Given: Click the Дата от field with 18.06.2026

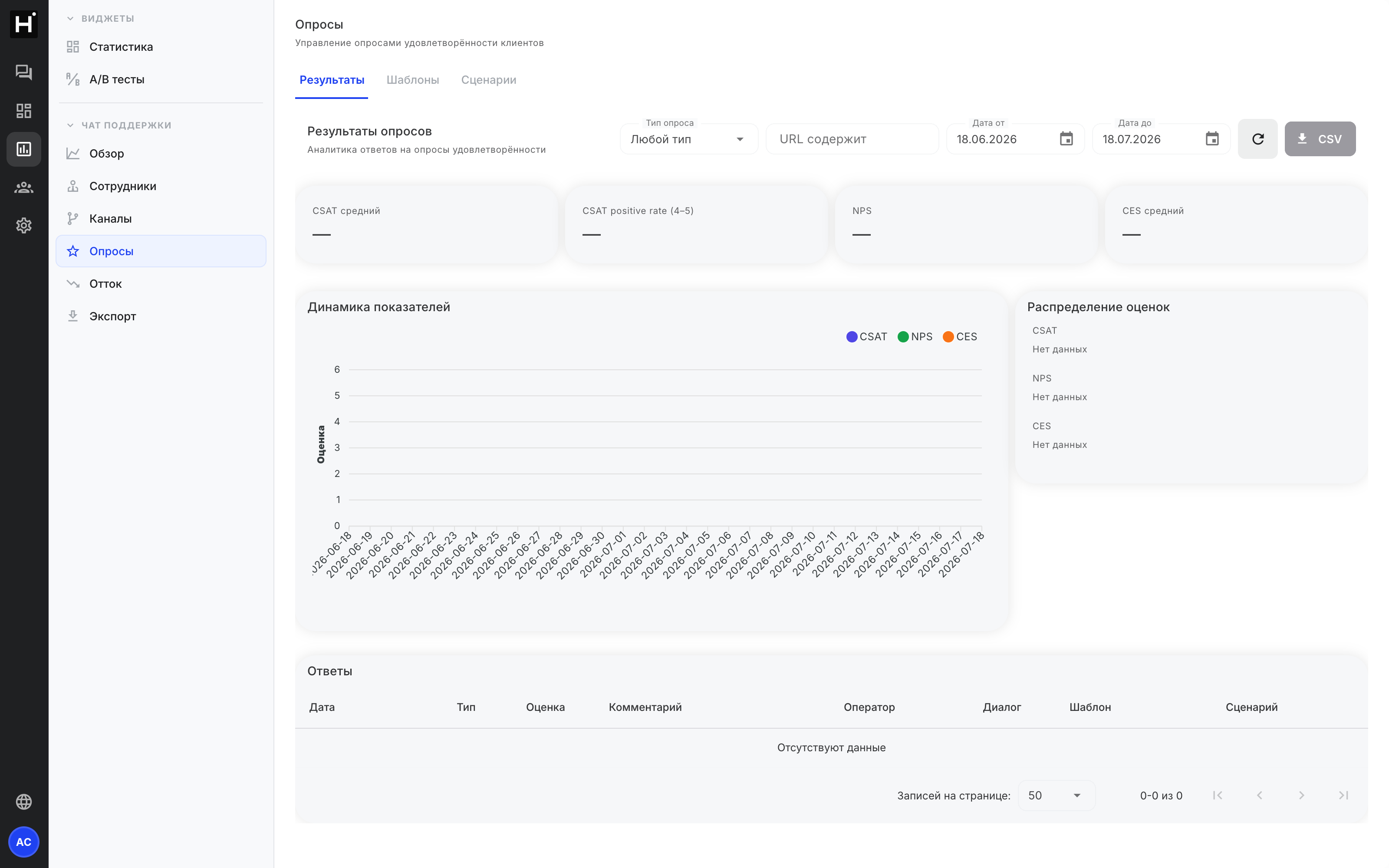Looking at the screenshot, I should click(x=1015, y=139).
